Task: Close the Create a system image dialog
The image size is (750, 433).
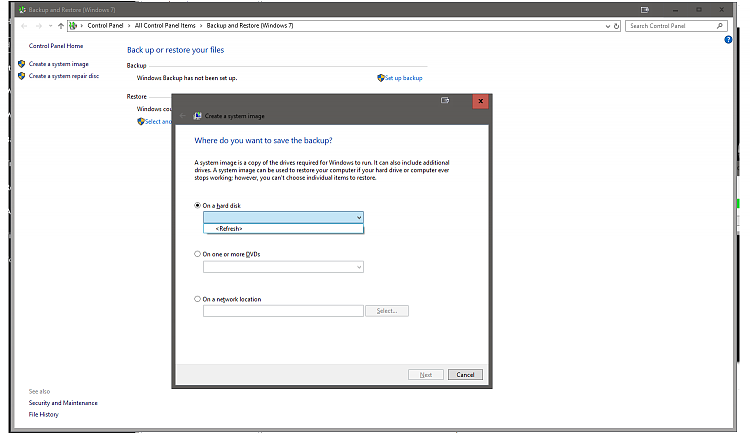Action: point(481,101)
